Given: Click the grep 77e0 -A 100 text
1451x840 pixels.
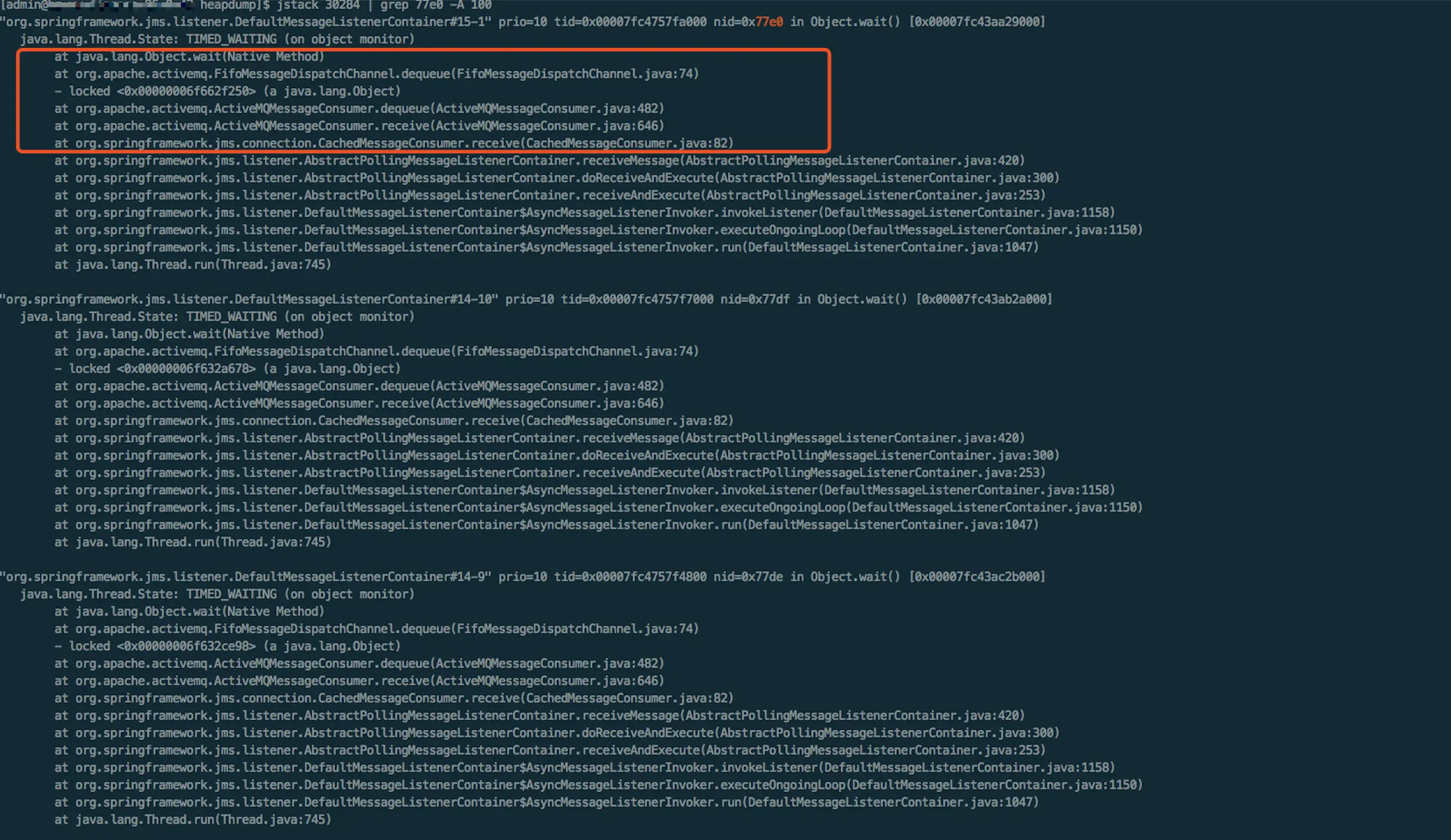Looking at the screenshot, I should (x=436, y=5).
